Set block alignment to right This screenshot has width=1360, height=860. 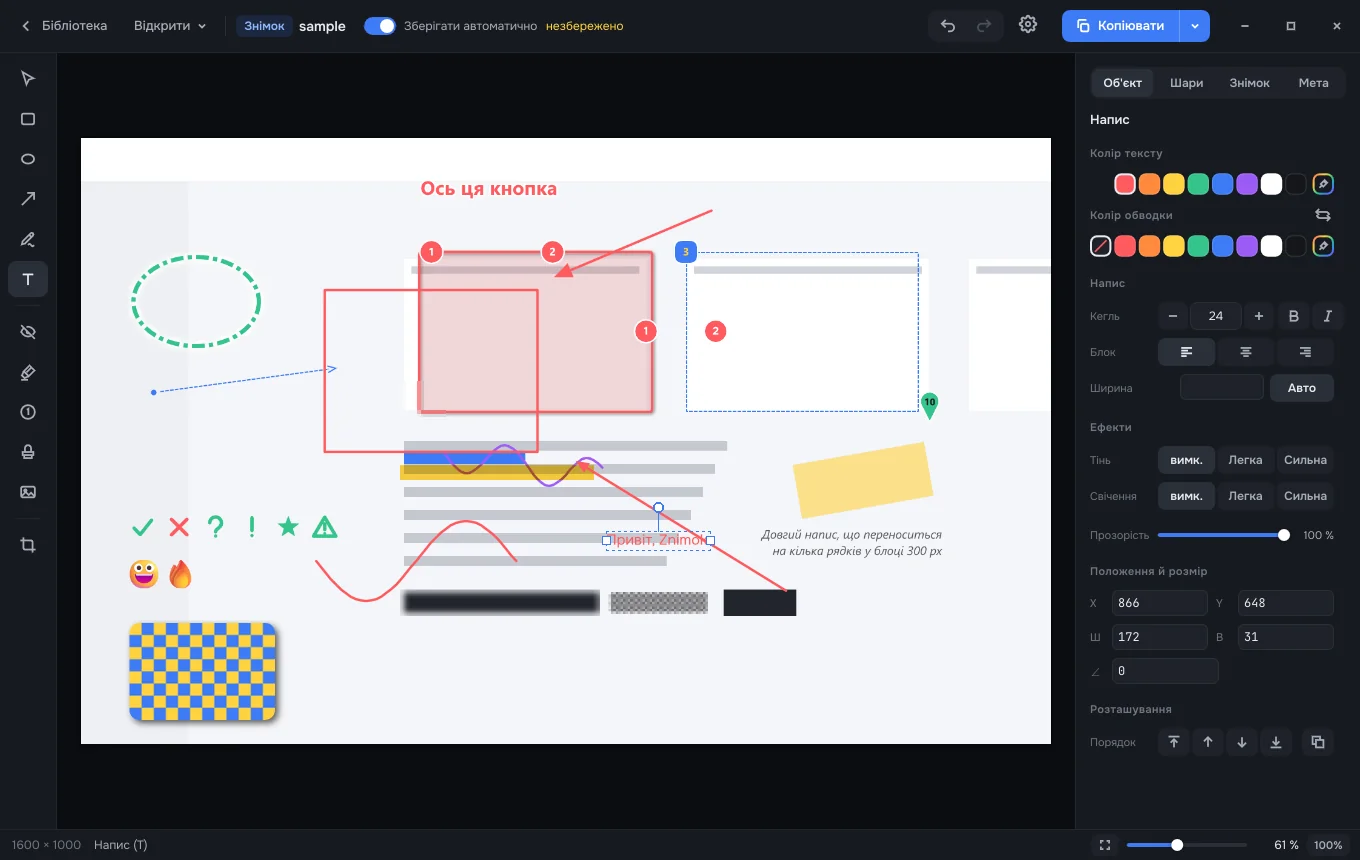(1305, 352)
